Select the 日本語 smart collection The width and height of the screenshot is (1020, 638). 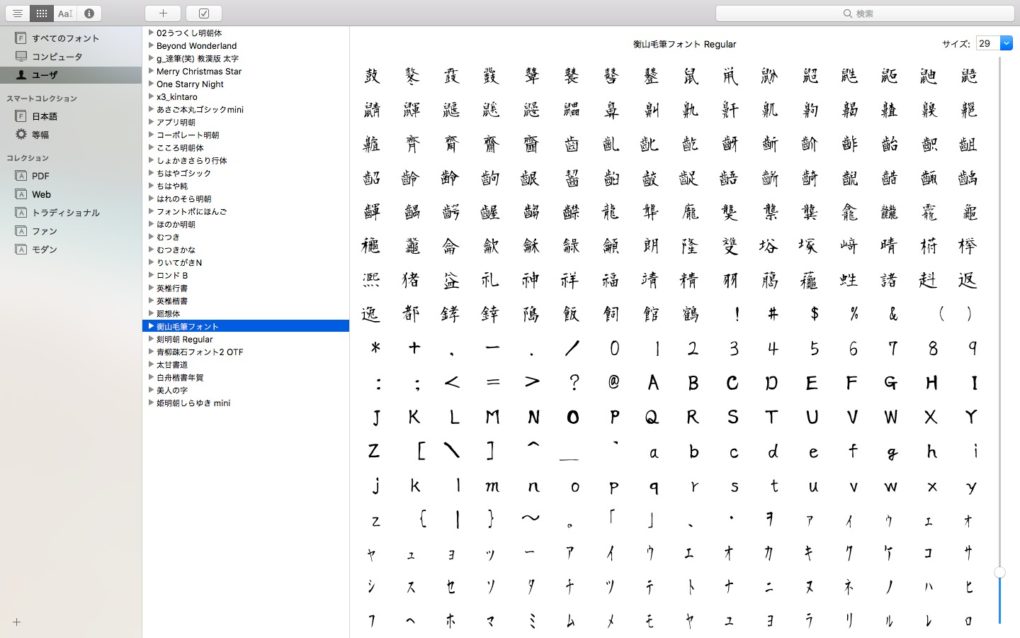pos(44,116)
